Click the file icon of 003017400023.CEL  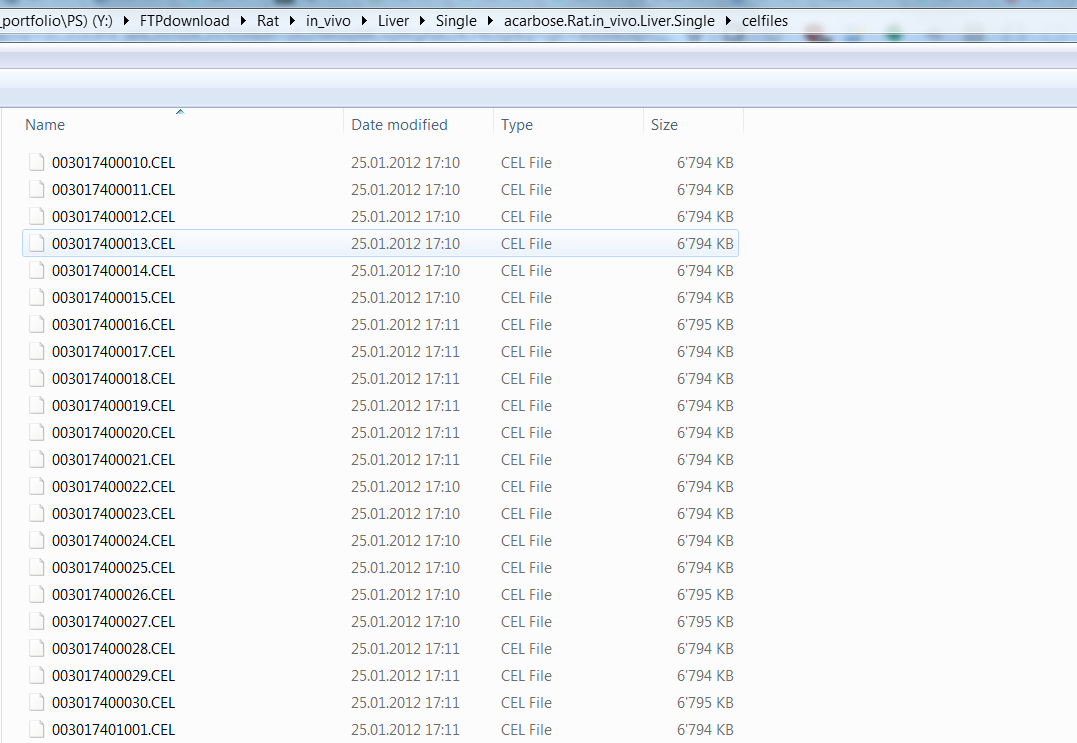[36, 514]
